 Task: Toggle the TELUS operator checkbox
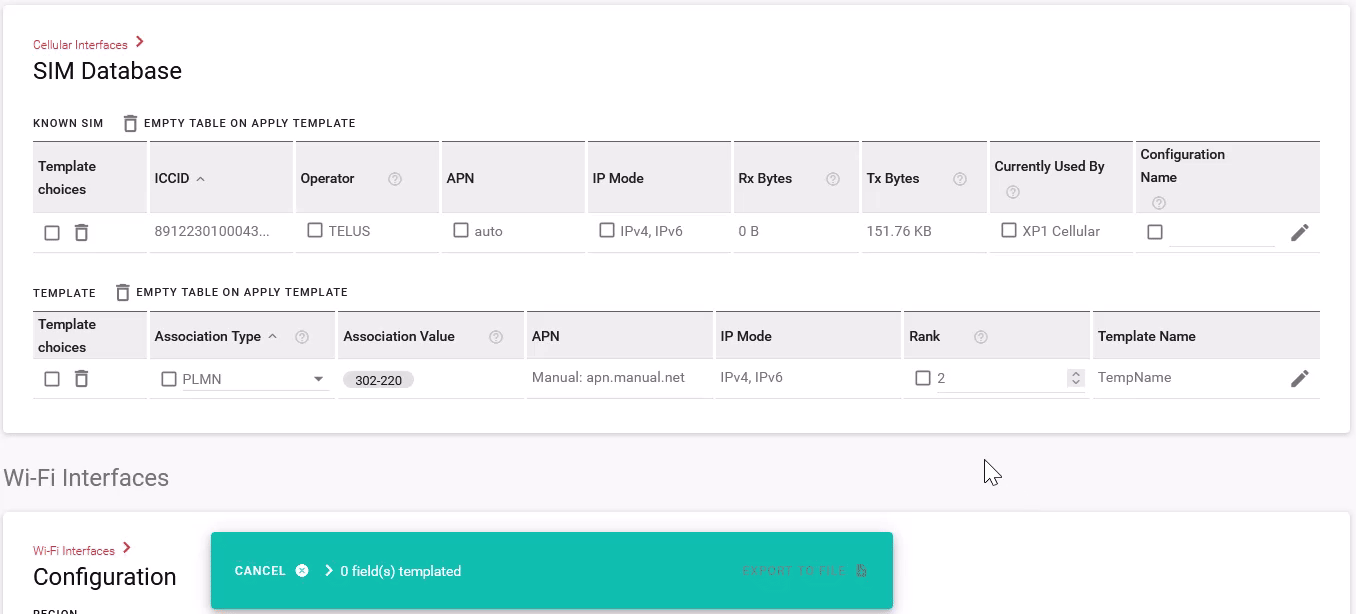click(315, 230)
